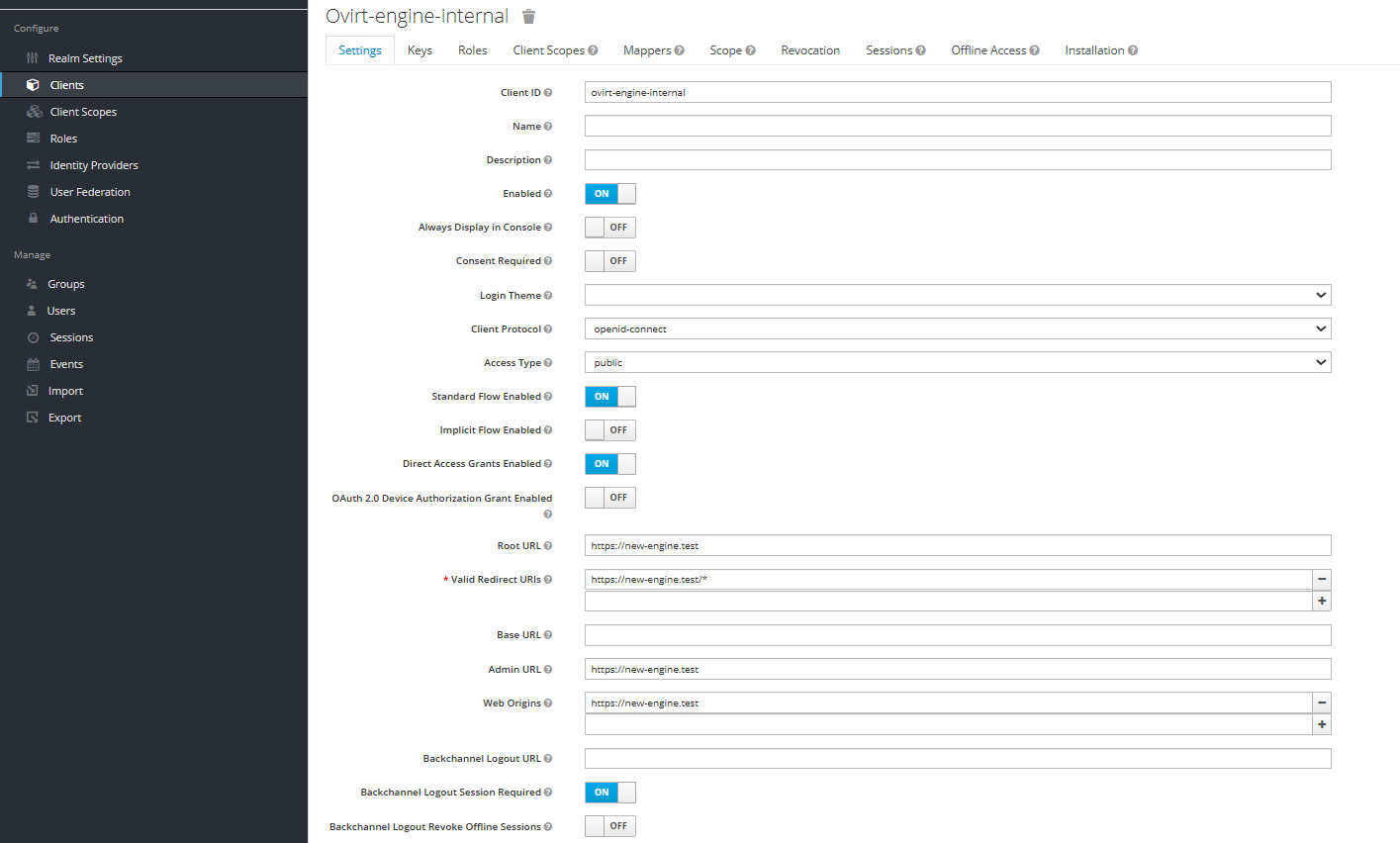Click the Client Scopes cubes icon
Image resolution: width=1400 pixels, height=843 pixels.
pyautogui.click(x=34, y=112)
